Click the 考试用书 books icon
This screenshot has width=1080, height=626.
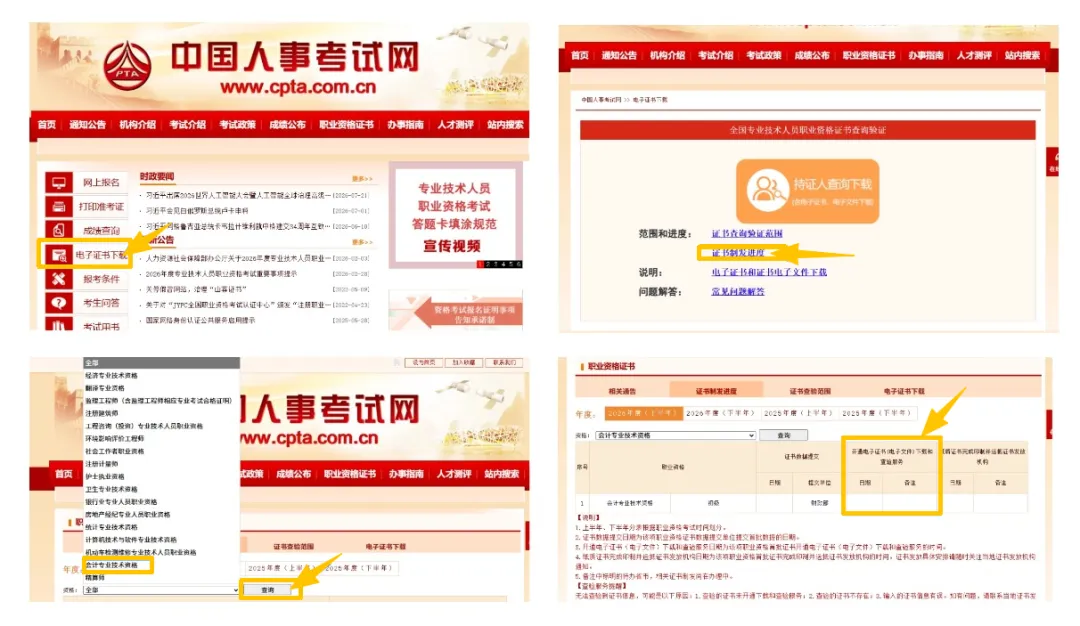tap(59, 325)
